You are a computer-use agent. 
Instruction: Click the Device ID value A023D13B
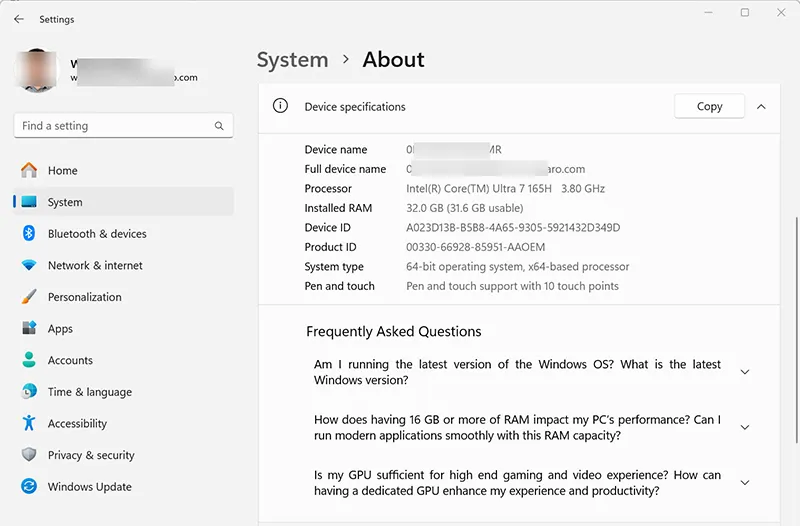click(513, 228)
